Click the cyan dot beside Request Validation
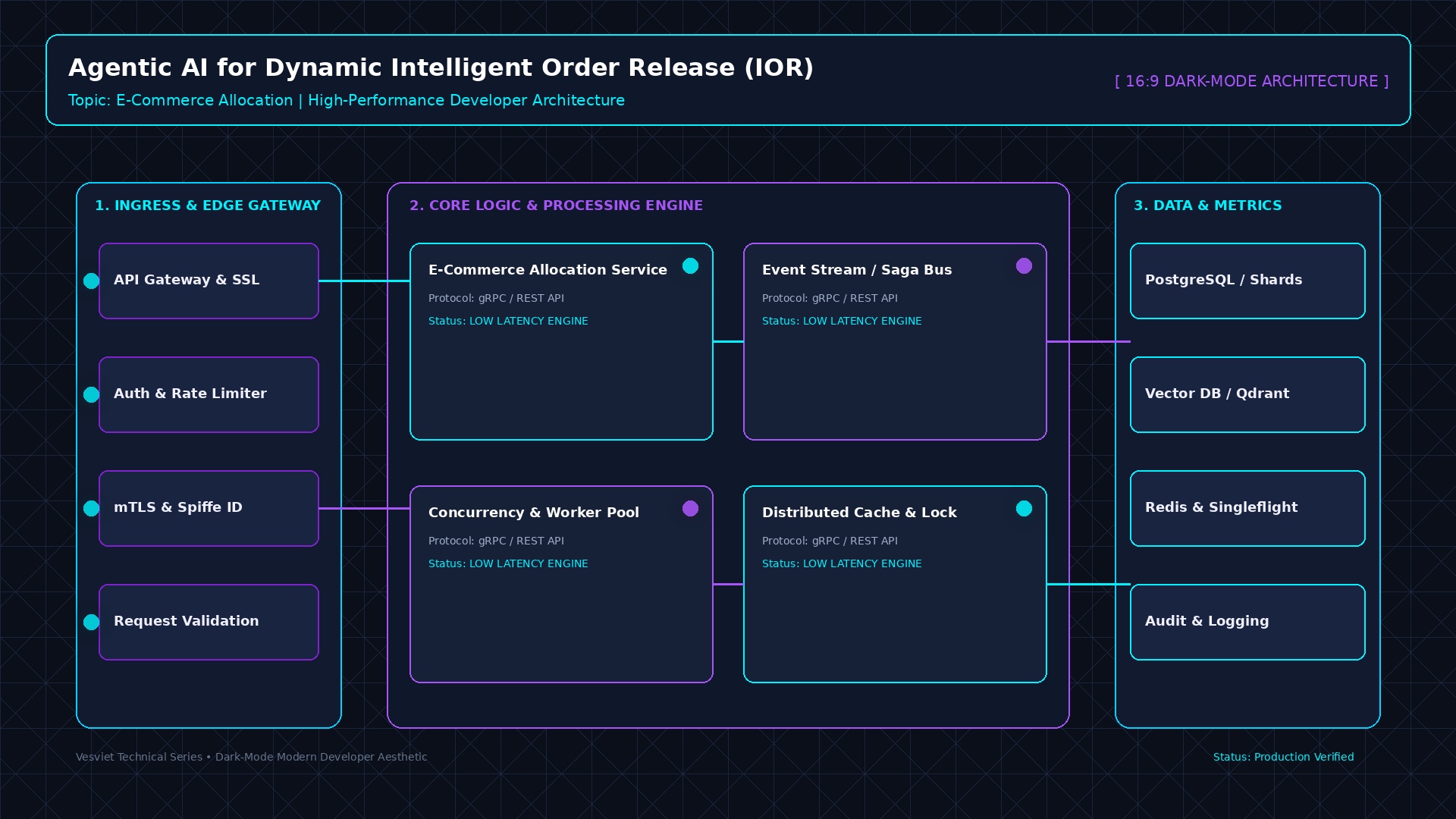Viewport: 1456px width, 819px height. tap(91, 623)
